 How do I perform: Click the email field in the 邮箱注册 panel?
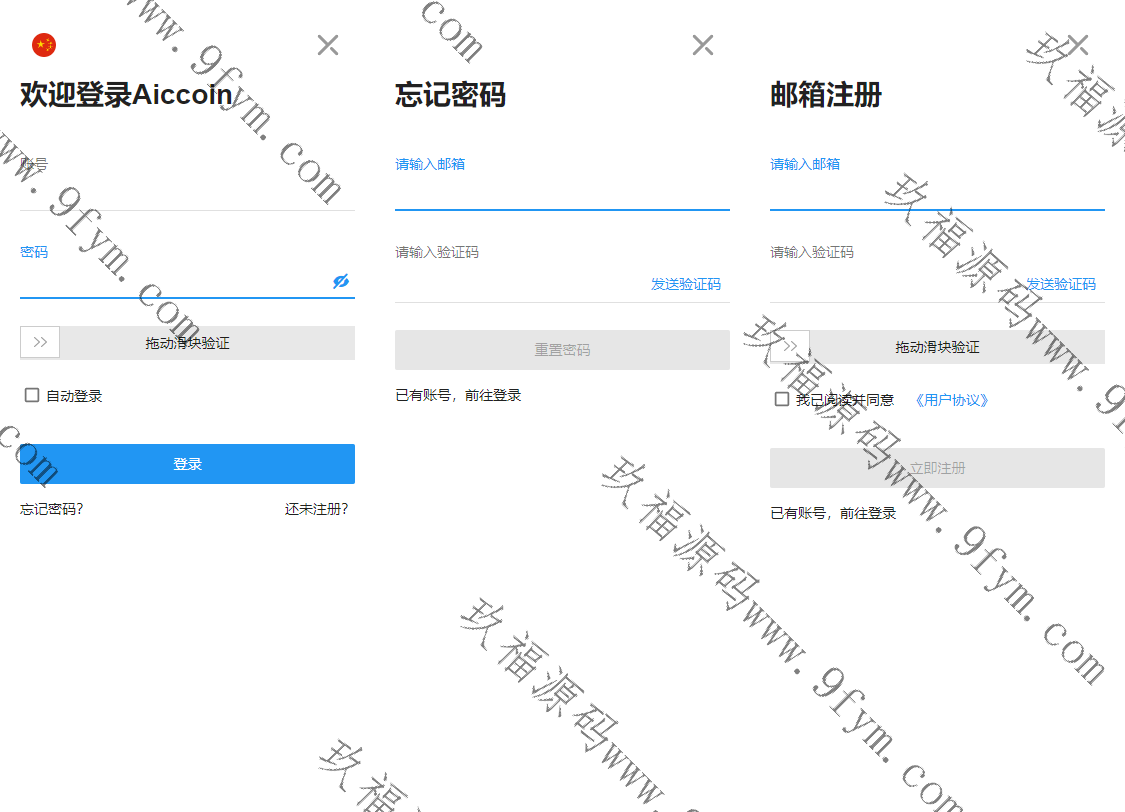point(937,193)
